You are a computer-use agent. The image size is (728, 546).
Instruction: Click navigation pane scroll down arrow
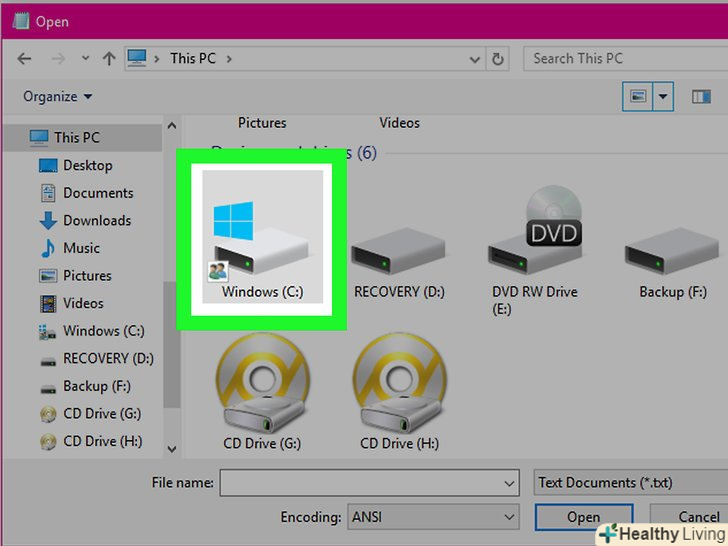(x=172, y=449)
